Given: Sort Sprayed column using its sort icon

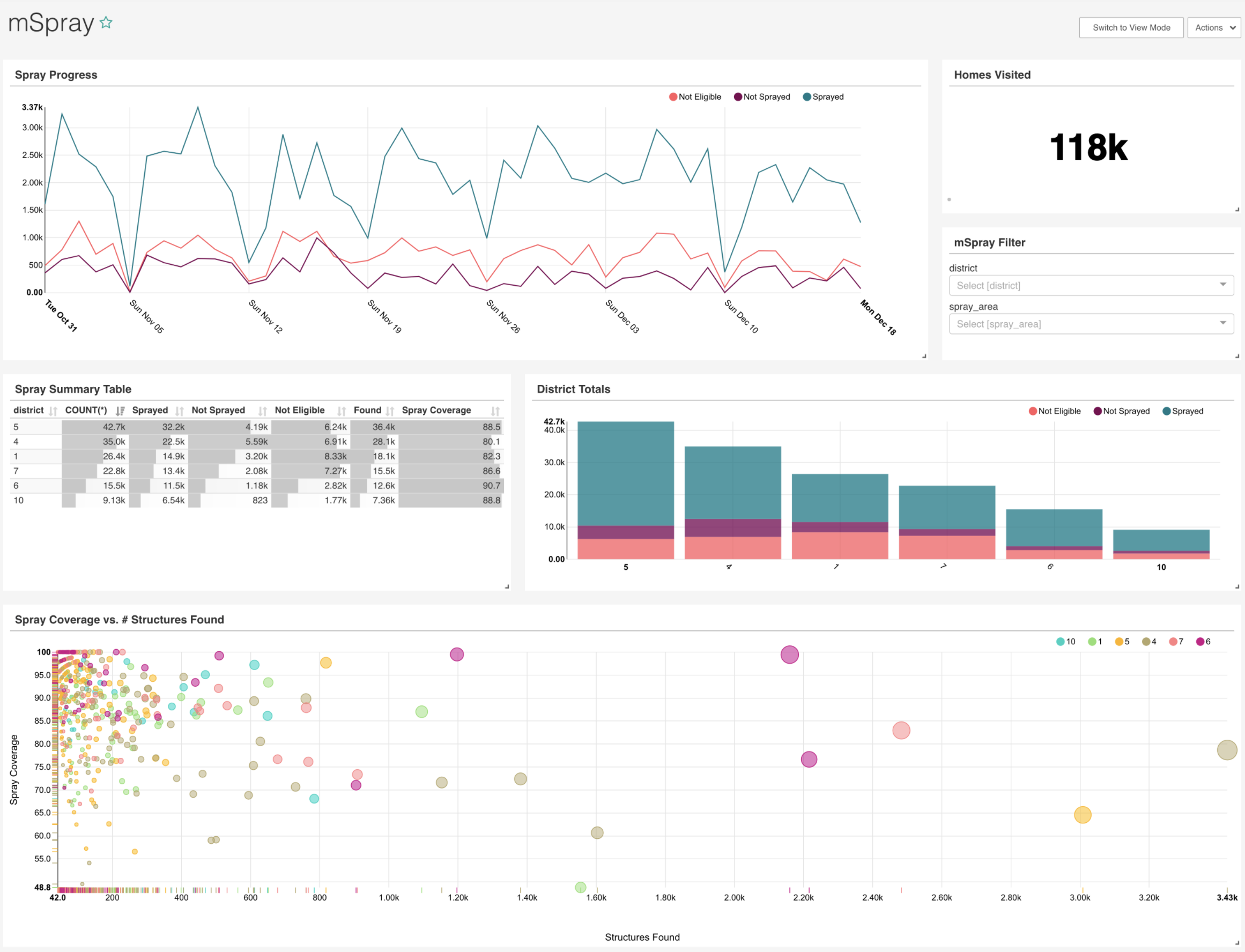Looking at the screenshot, I should (179, 411).
